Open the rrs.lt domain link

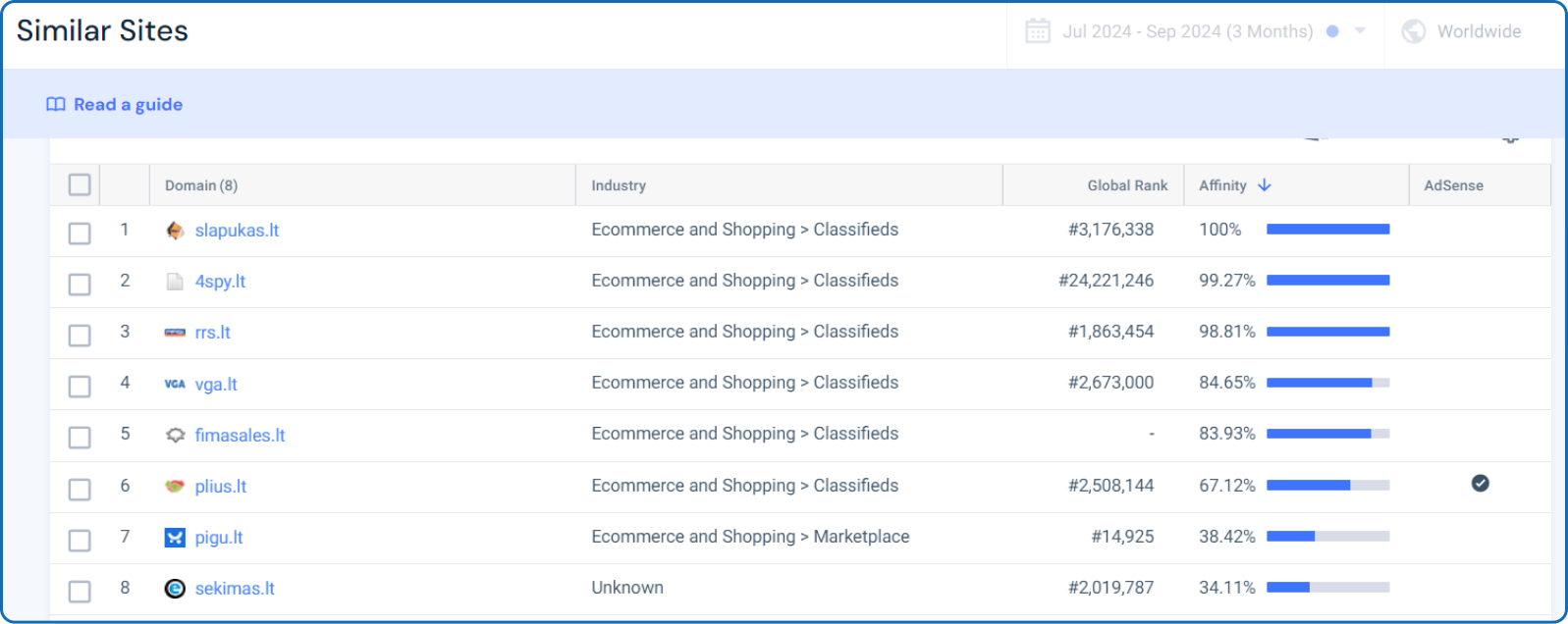point(212,333)
